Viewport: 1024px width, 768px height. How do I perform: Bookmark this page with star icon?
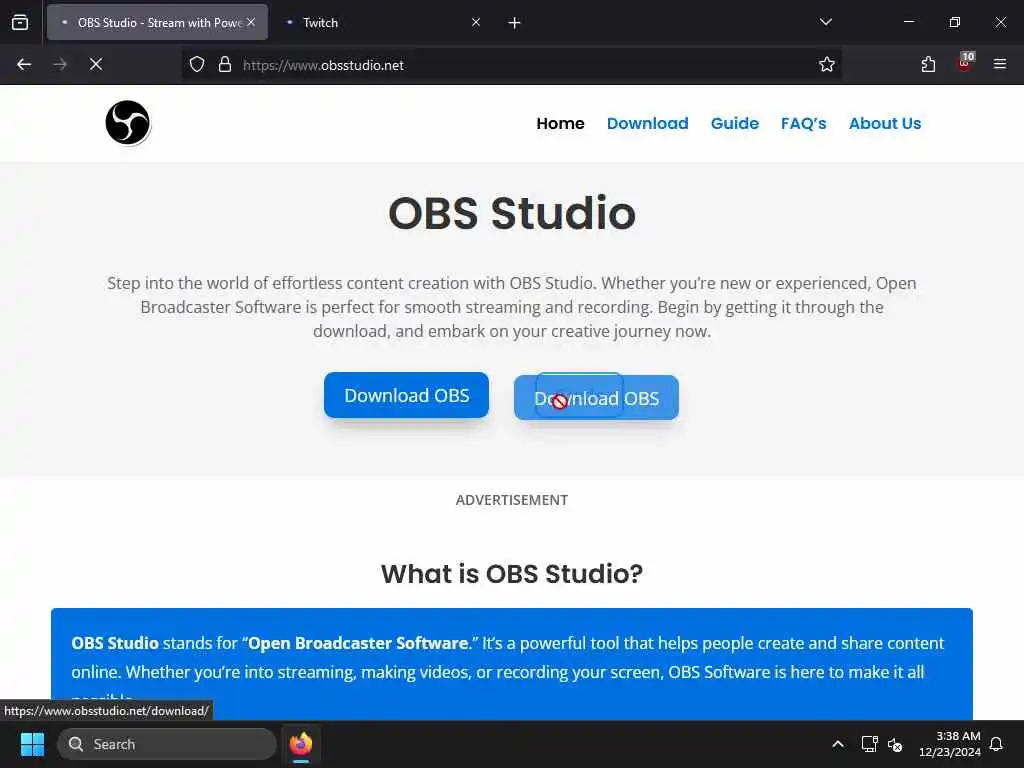coord(827,64)
